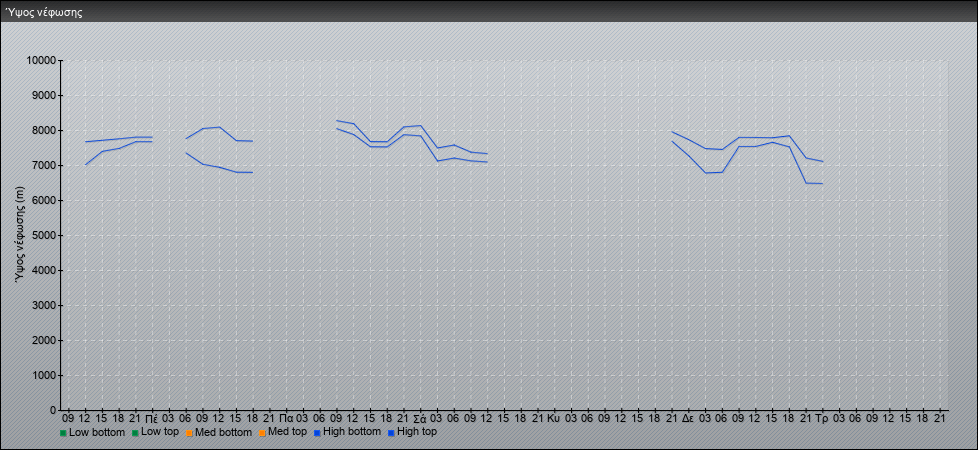Click the Ύψος νέφωσης panel title
This screenshot has height=450, width=978.
43,12
